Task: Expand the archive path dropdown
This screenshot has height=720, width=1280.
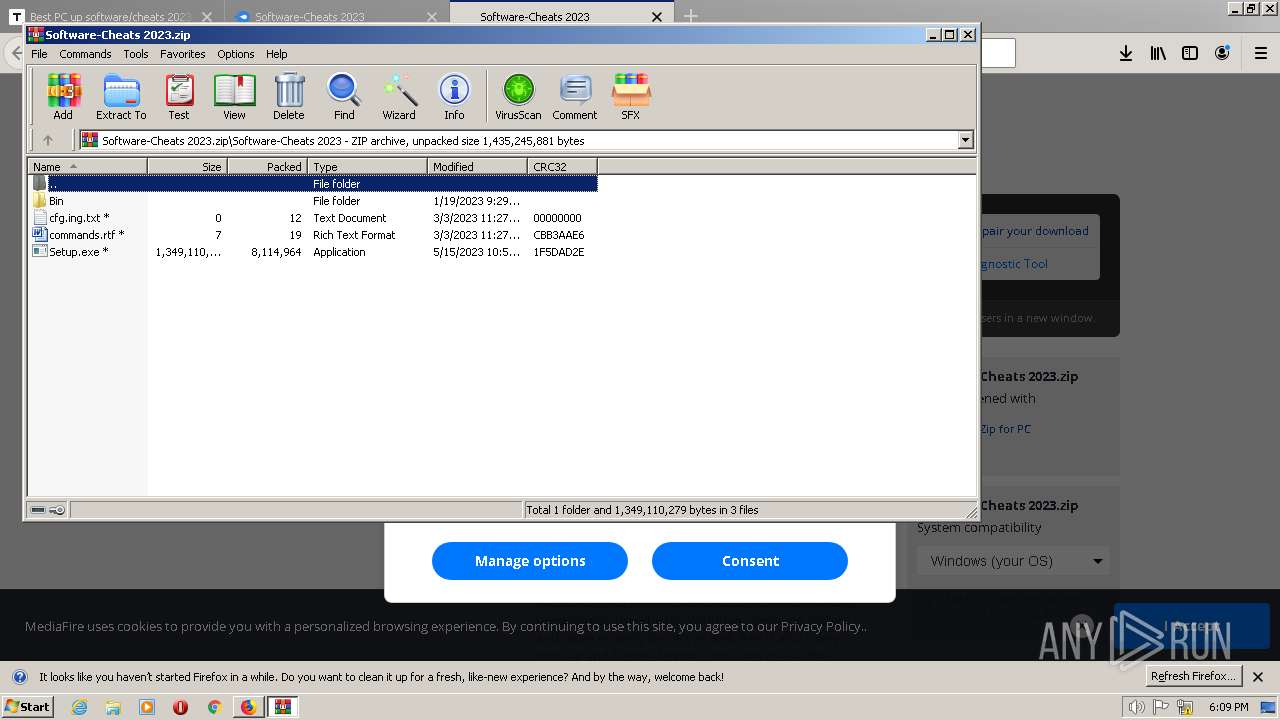Action: click(966, 141)
